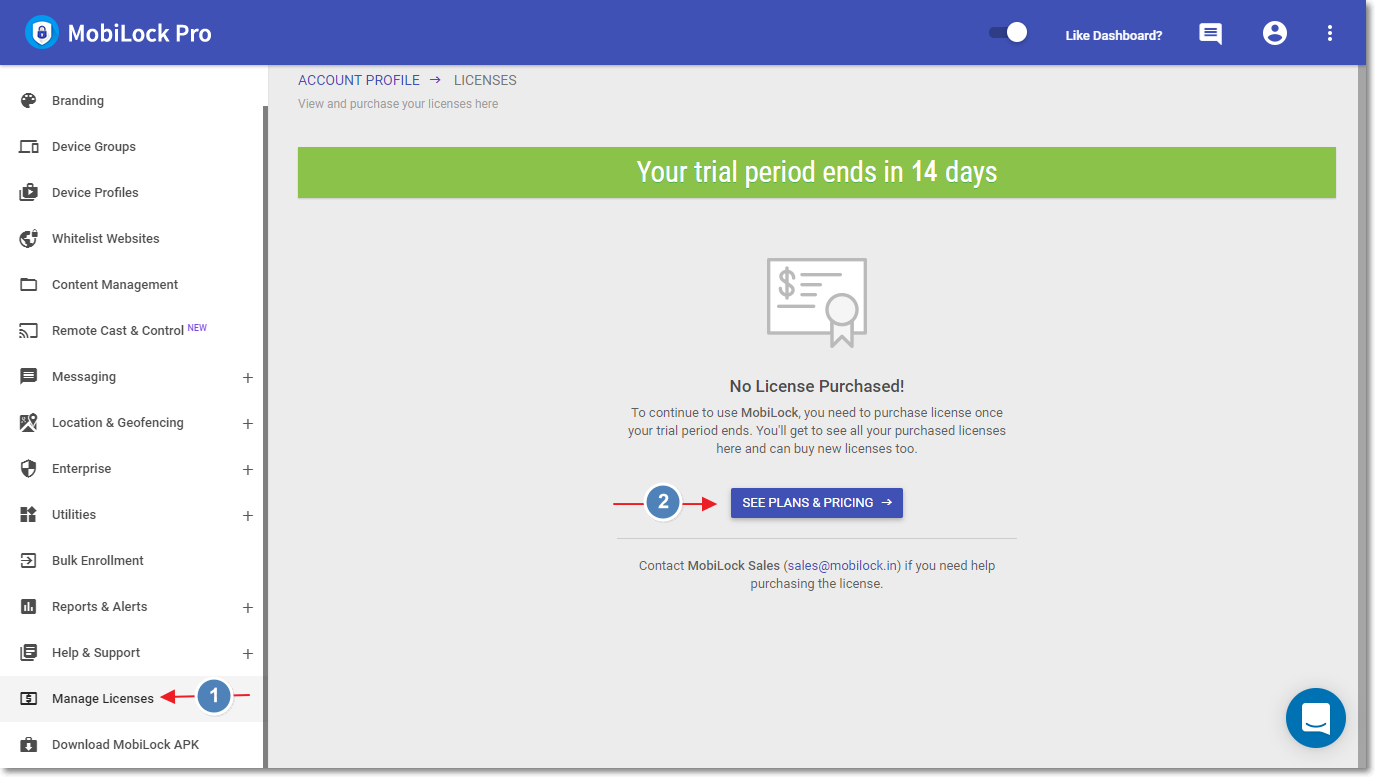Open the three-dot more options menu
This screenshot has height=777, width=1375.
click(x=1330, y=33)
